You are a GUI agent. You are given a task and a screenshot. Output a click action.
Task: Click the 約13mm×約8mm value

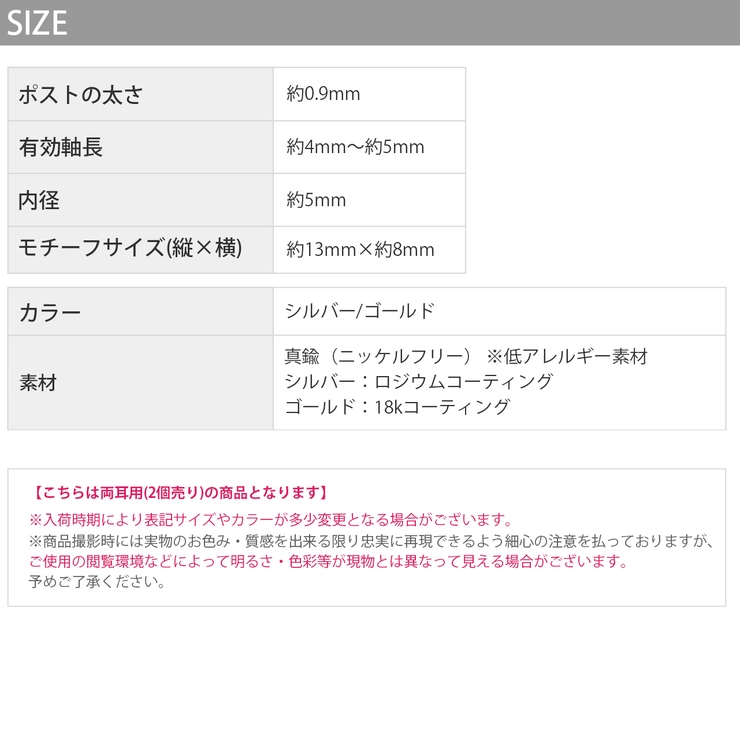[x=360, y=250]
